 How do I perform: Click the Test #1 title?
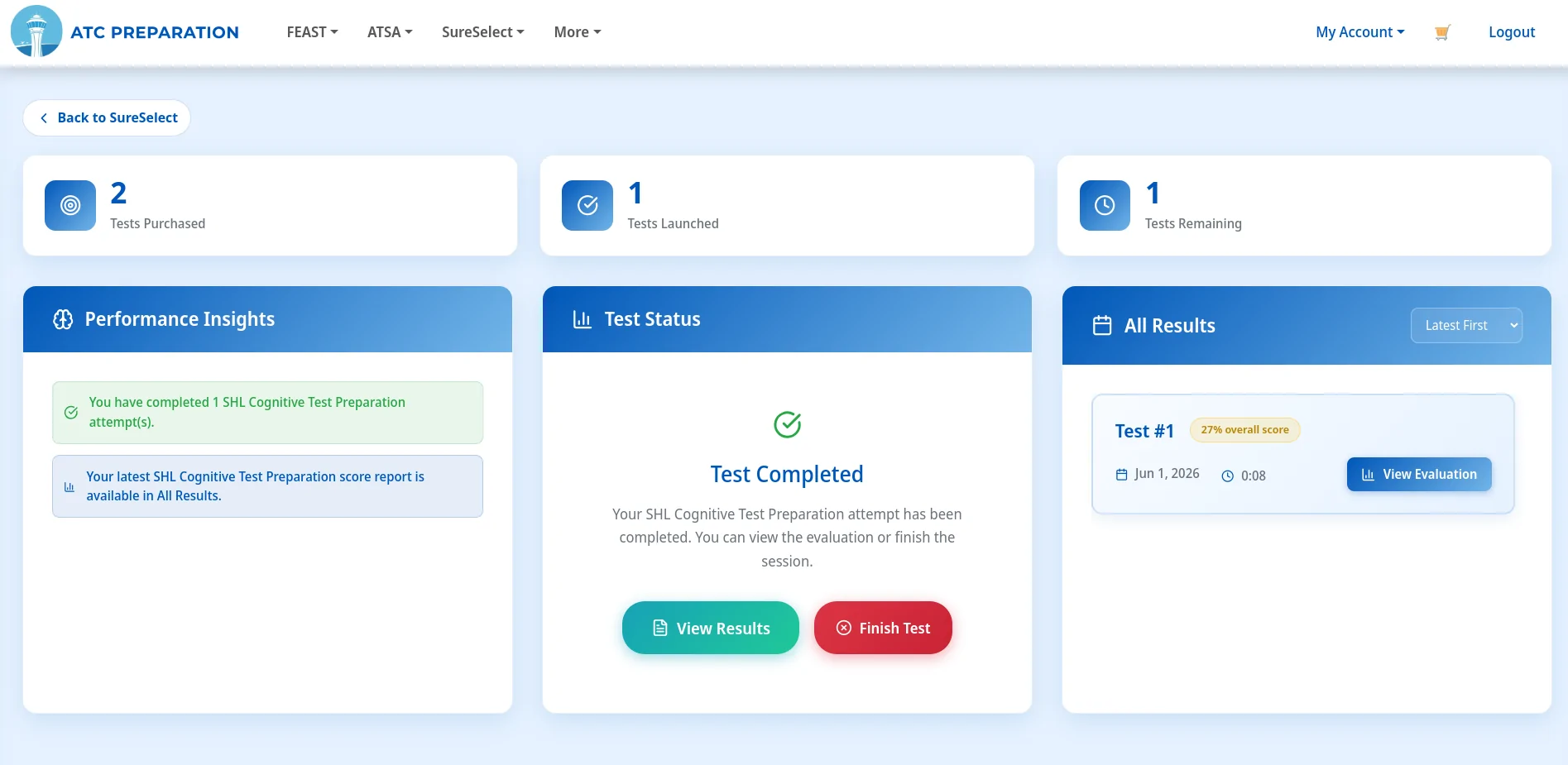[1144, 431]
